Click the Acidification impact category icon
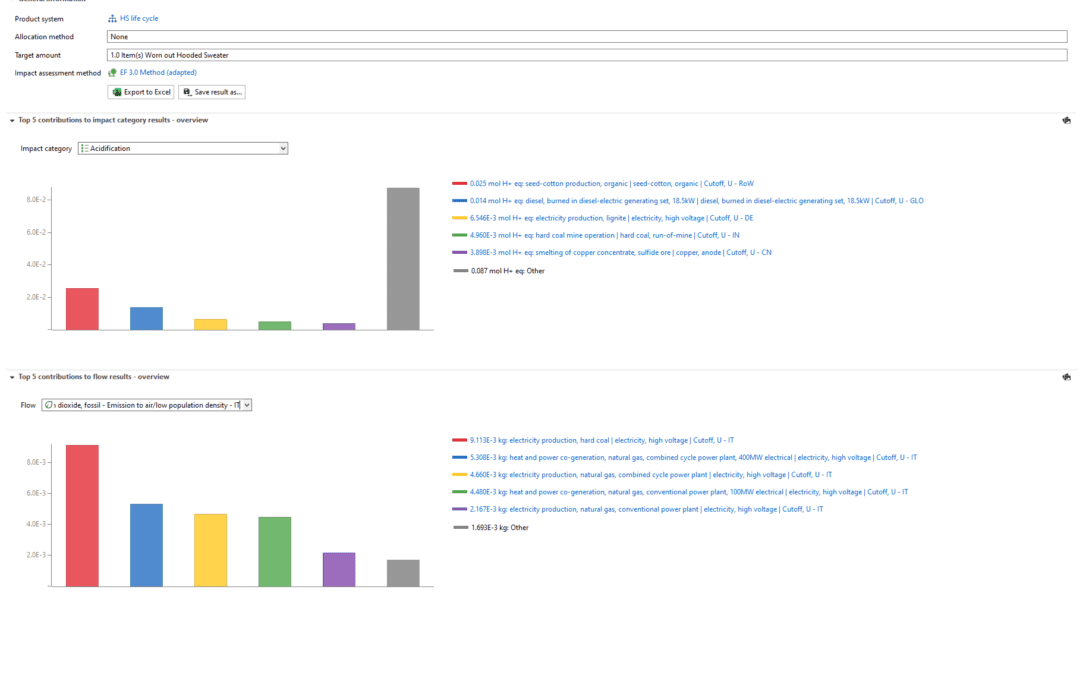This screenshot has width=1080, height=675. point(84,149)
